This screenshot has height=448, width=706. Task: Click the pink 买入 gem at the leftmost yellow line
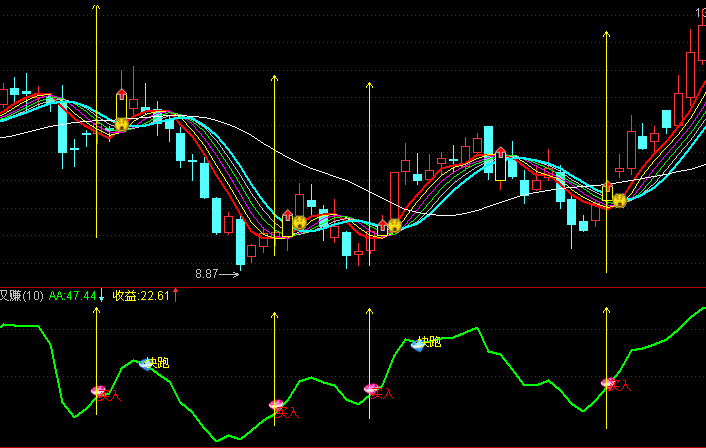pos(98,391)
